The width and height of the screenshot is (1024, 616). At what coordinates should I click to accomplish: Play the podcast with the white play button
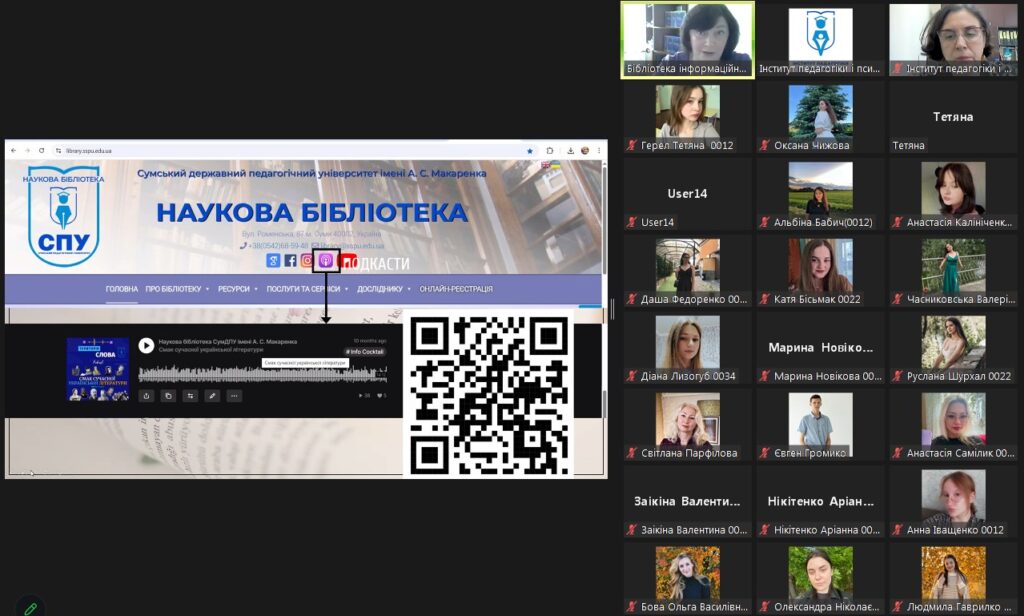(x=146, y=345)
